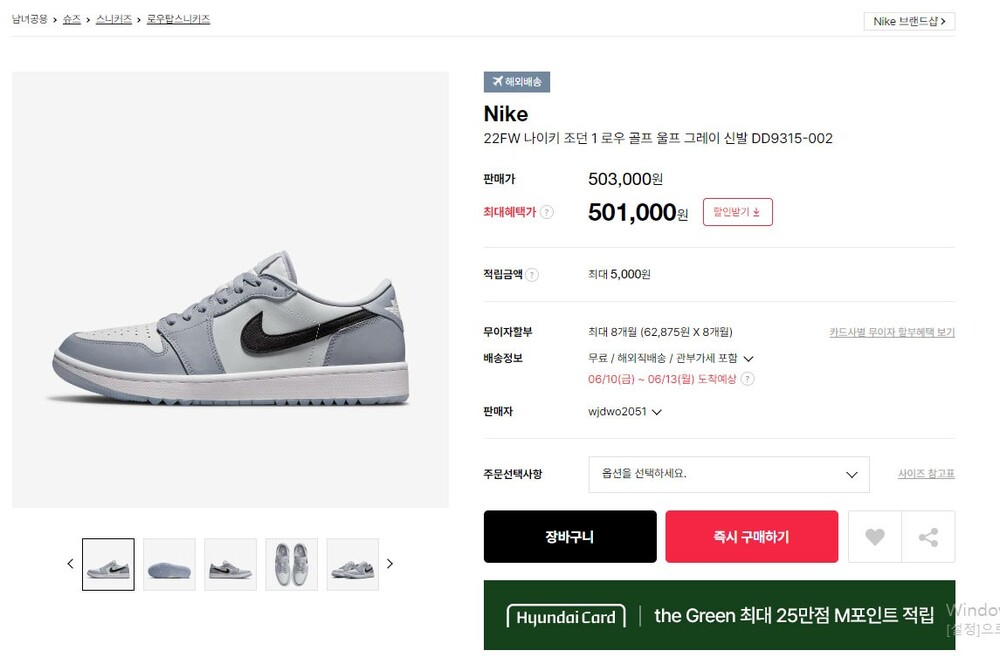Show next product thumbnails with right arrow
This screenshot has width=1000, height=664.
coord(390,564)
